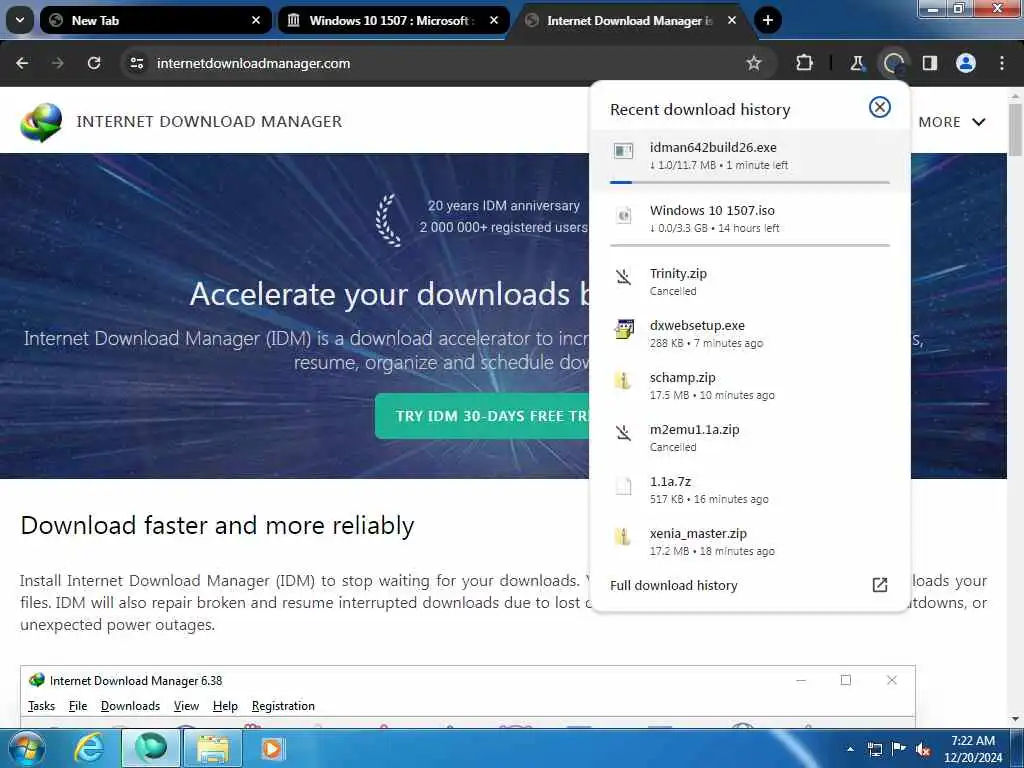Screen dimensions: 1024x768
Task: Open 1.1a.7z from download history
Action: [x=750, y=490]
